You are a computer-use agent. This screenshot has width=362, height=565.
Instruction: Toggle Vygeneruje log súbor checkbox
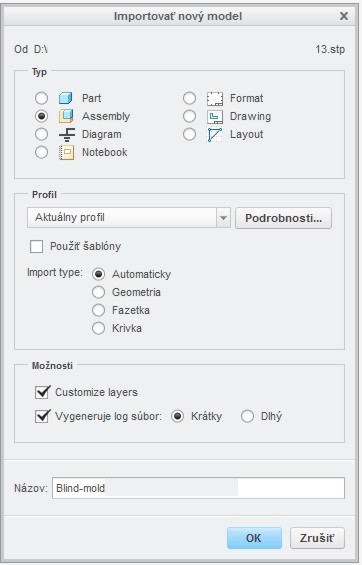(43, 416)
